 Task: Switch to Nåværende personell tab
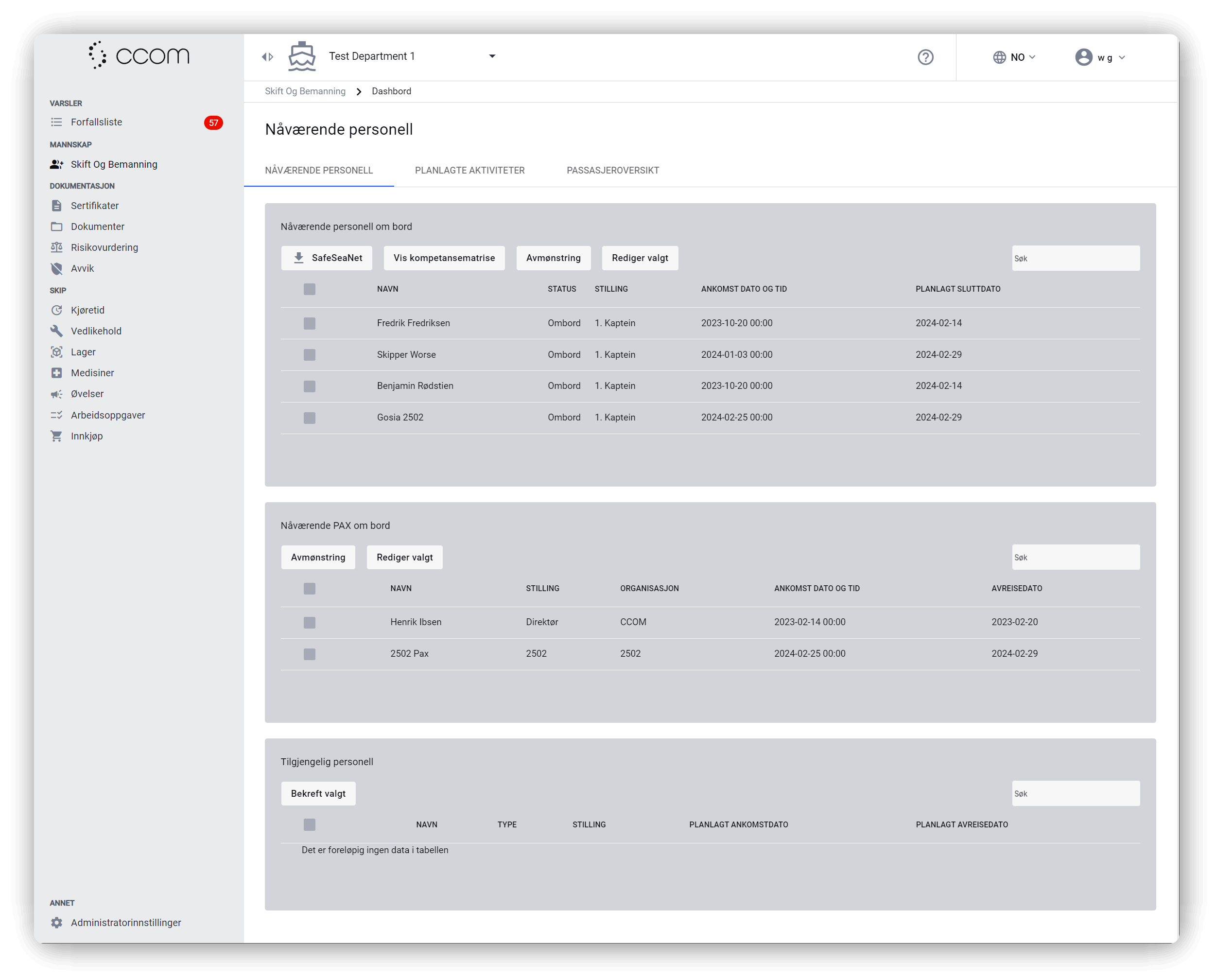319,171
